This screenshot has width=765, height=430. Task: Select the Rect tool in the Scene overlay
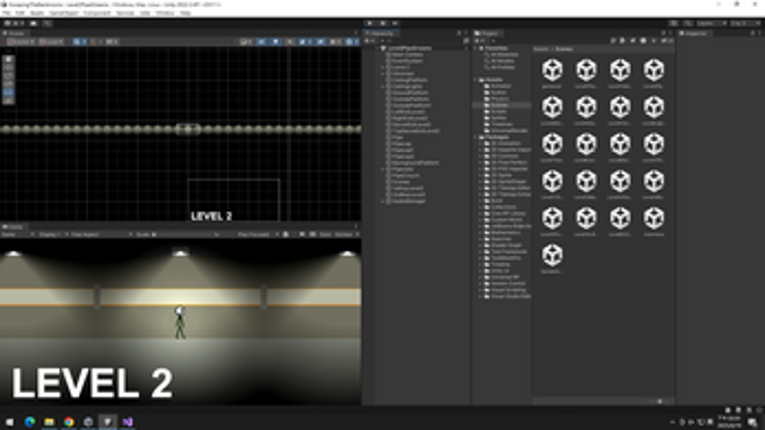click(x=9, y=92)
